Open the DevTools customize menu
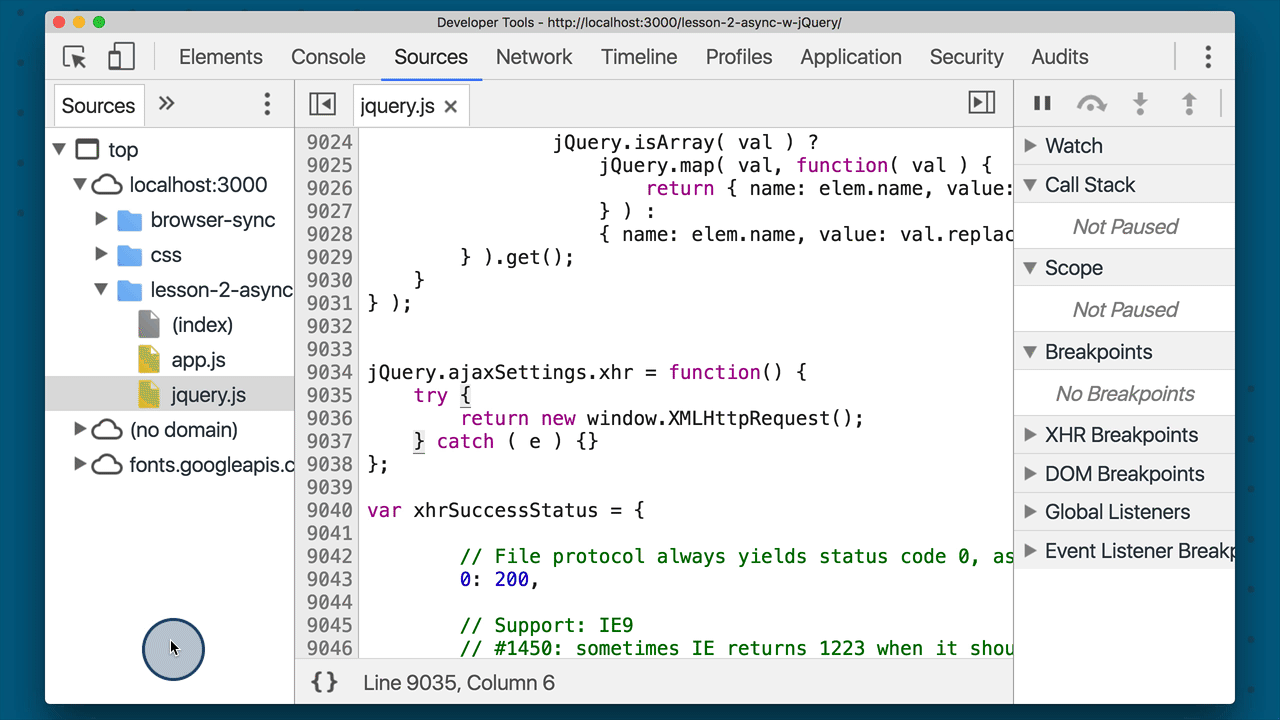This screenshot has height=720, width=1280. tap(1208, 57)
